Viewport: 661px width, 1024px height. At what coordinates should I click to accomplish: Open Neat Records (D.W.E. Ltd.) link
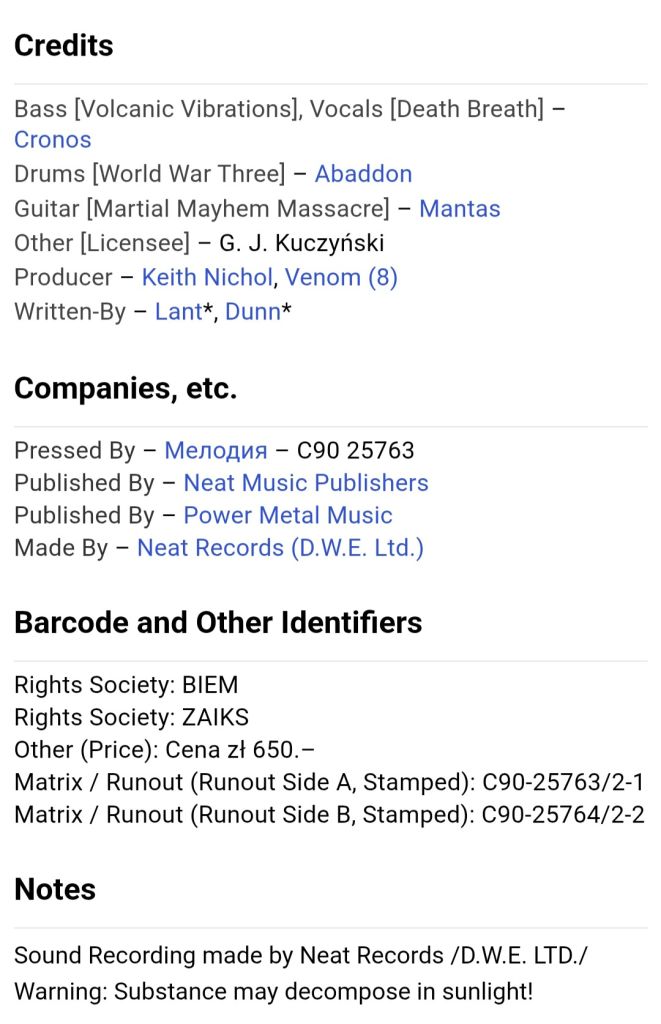280,548
